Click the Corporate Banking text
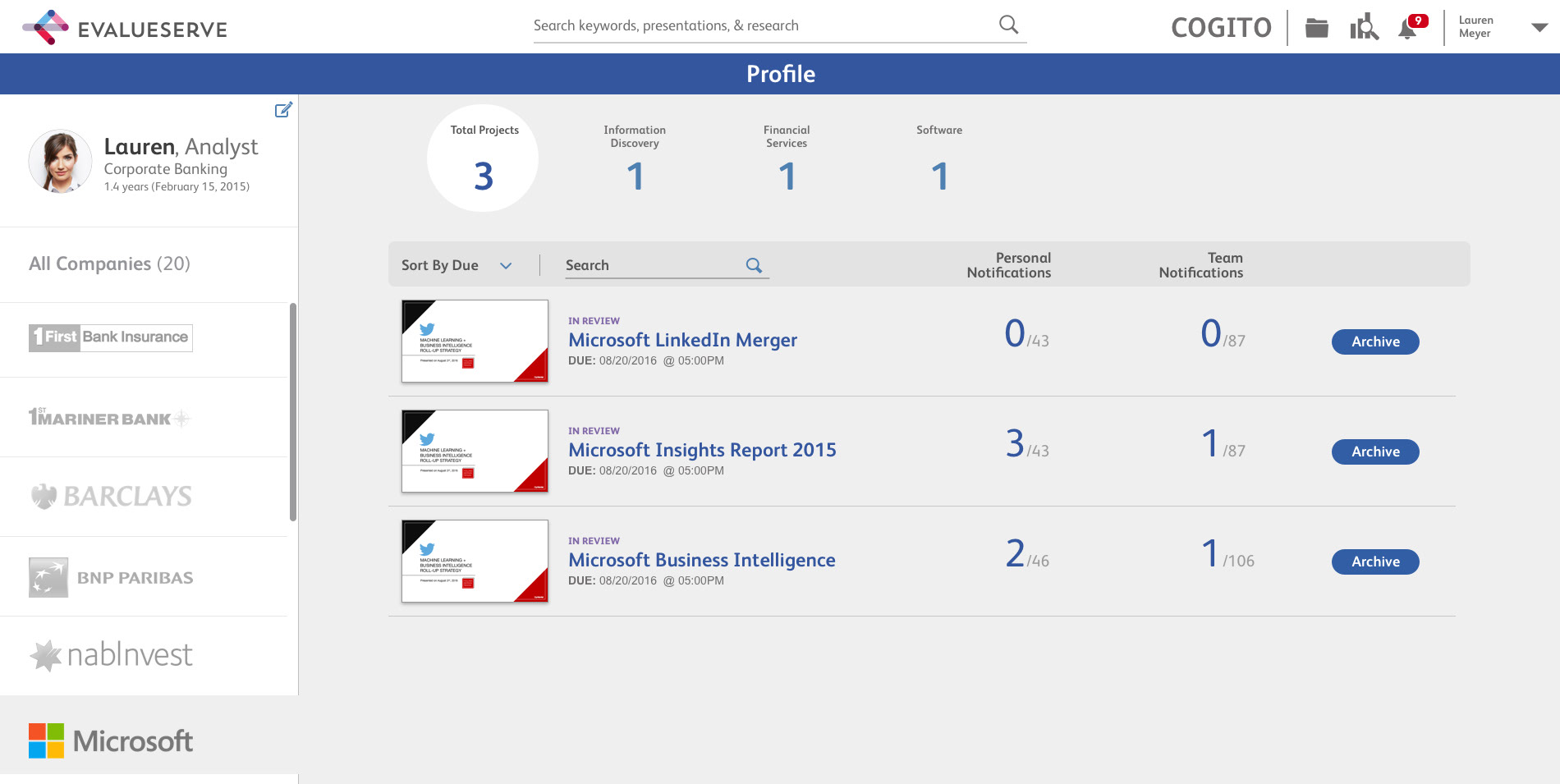Image resolution: width=1560 pixels, height=784 pixels. coord(165,169)
